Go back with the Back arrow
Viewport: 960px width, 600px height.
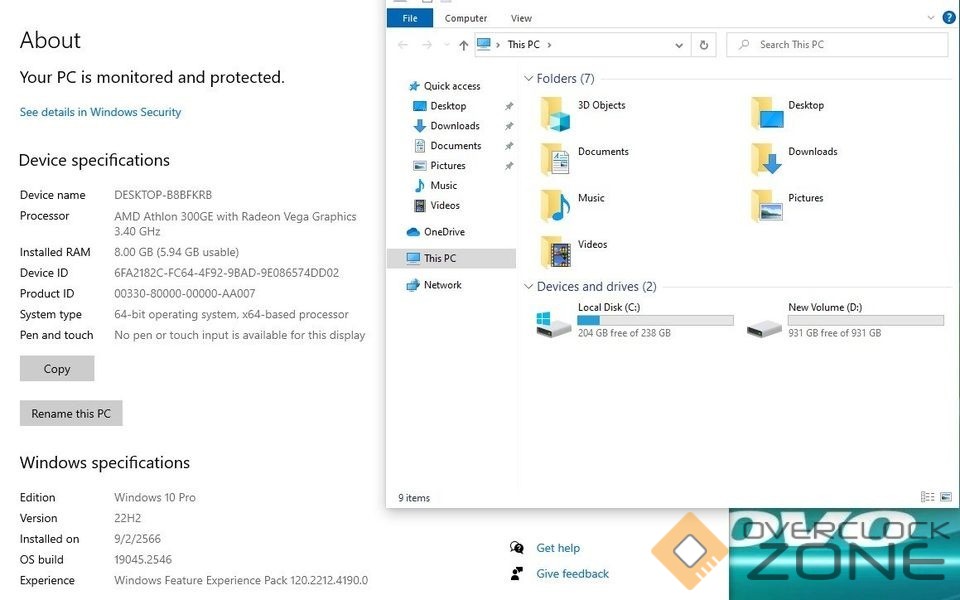coord(403,45)
